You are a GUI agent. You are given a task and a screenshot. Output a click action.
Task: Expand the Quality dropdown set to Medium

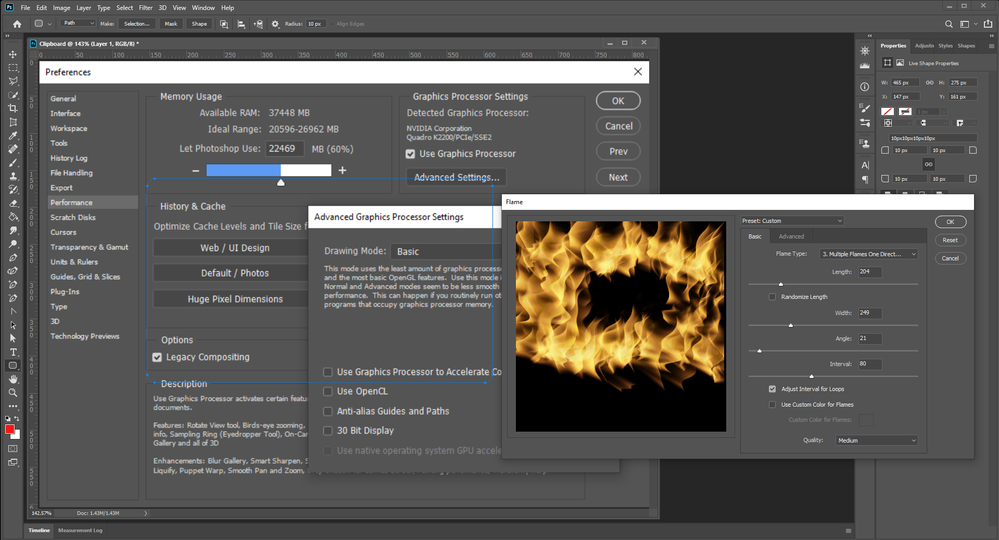[x=876, y=440]
